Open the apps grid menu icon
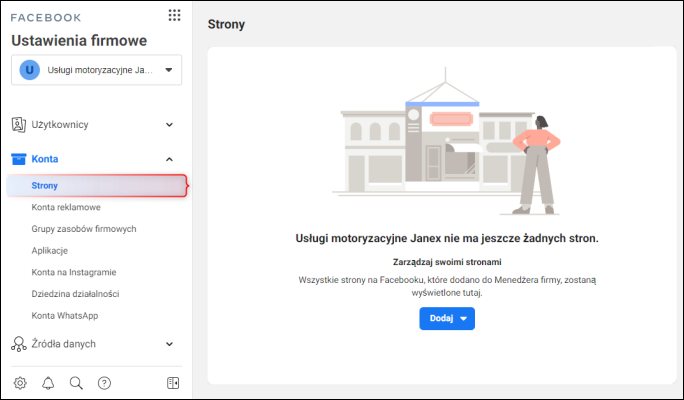The image size is (684, 400). [174, 15]
